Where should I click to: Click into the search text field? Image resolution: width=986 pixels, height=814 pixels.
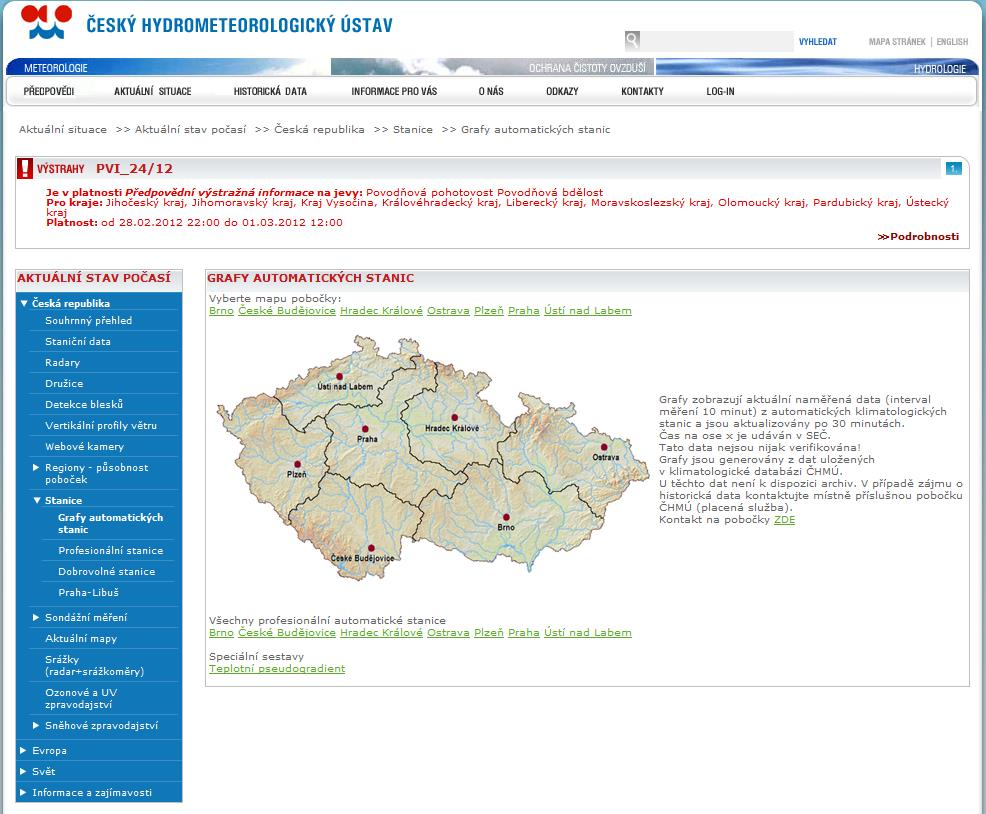(717, 41)
